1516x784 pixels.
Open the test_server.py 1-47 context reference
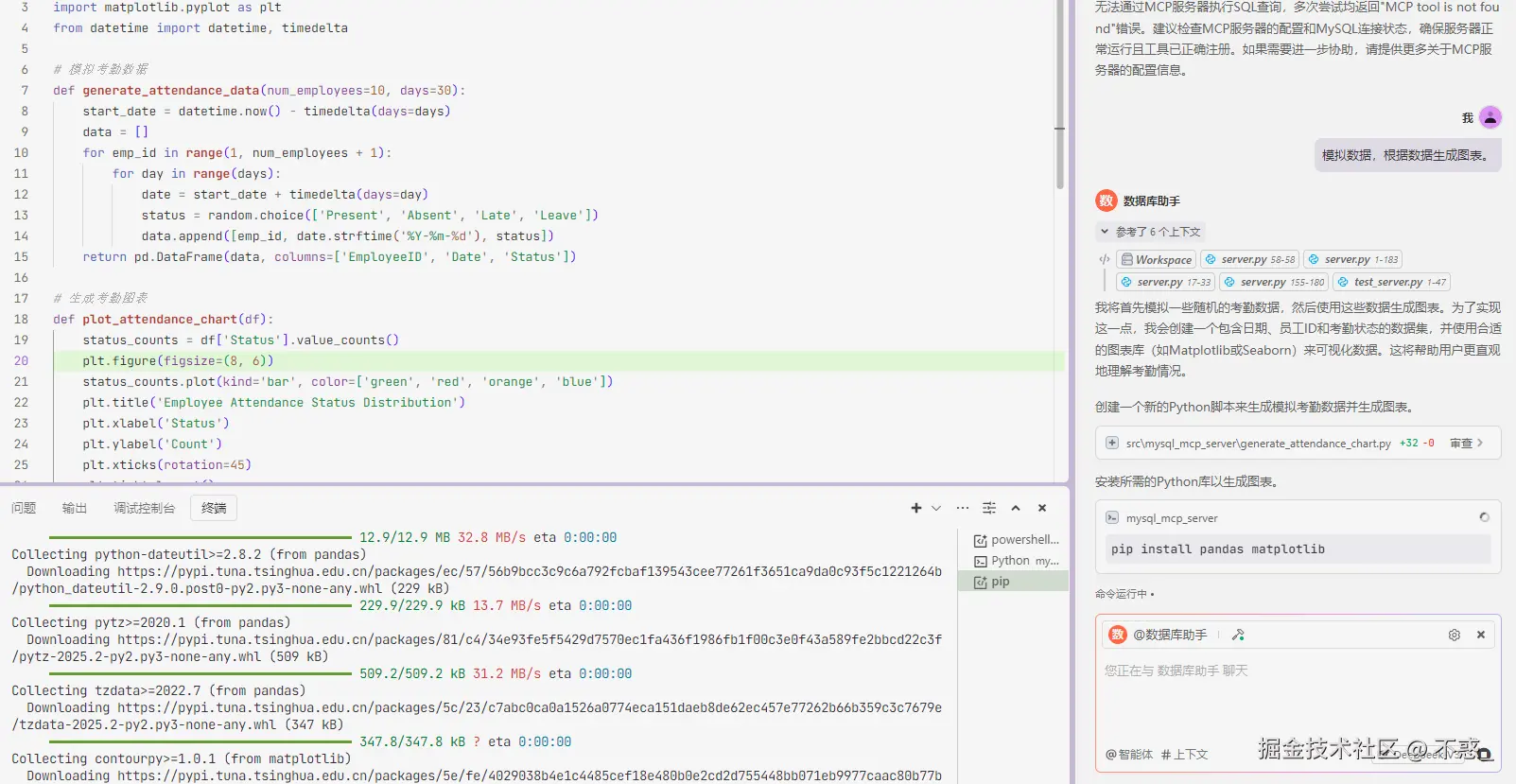click(x=1391, y=282)
